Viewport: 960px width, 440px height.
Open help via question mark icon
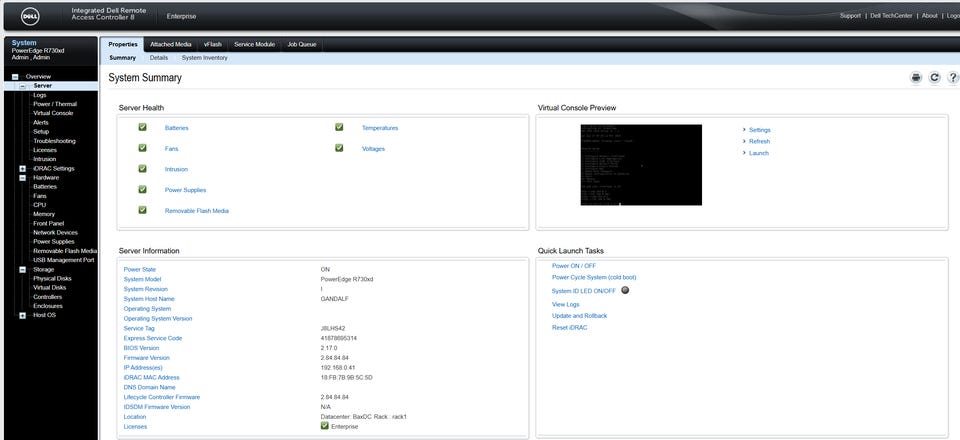[x=953, y=78]
